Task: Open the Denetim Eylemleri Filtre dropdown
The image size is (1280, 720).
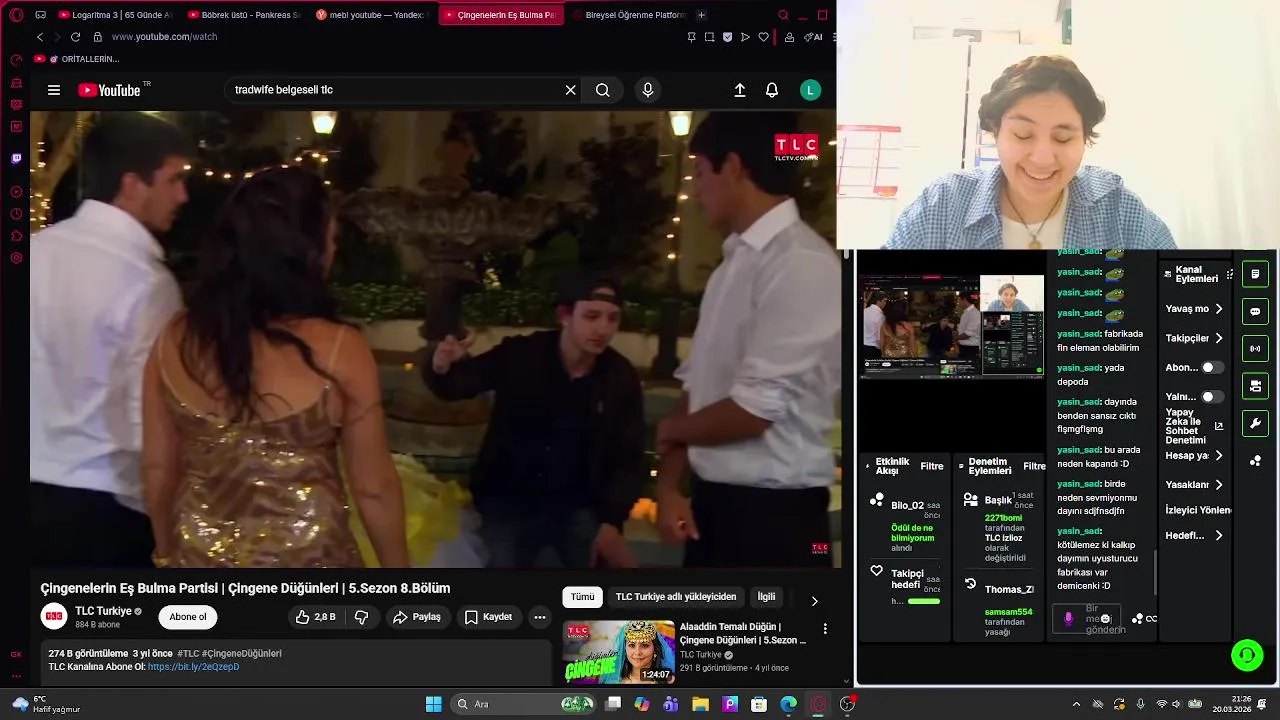Action: click(x=1034, y=466)
